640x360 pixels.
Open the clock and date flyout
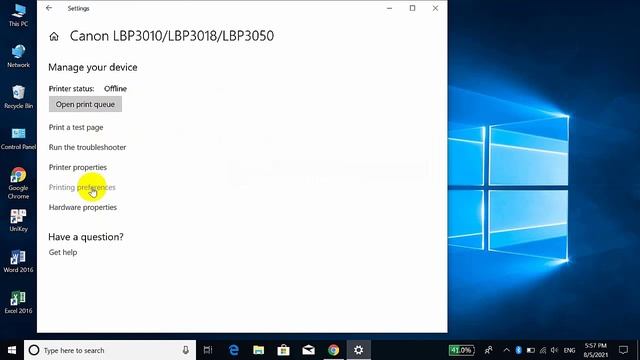(596, 350)
